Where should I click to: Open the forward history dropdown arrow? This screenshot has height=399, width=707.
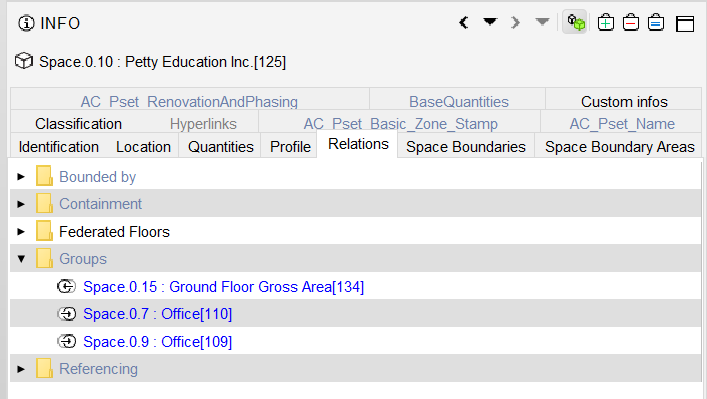click(x=542, y=22)
